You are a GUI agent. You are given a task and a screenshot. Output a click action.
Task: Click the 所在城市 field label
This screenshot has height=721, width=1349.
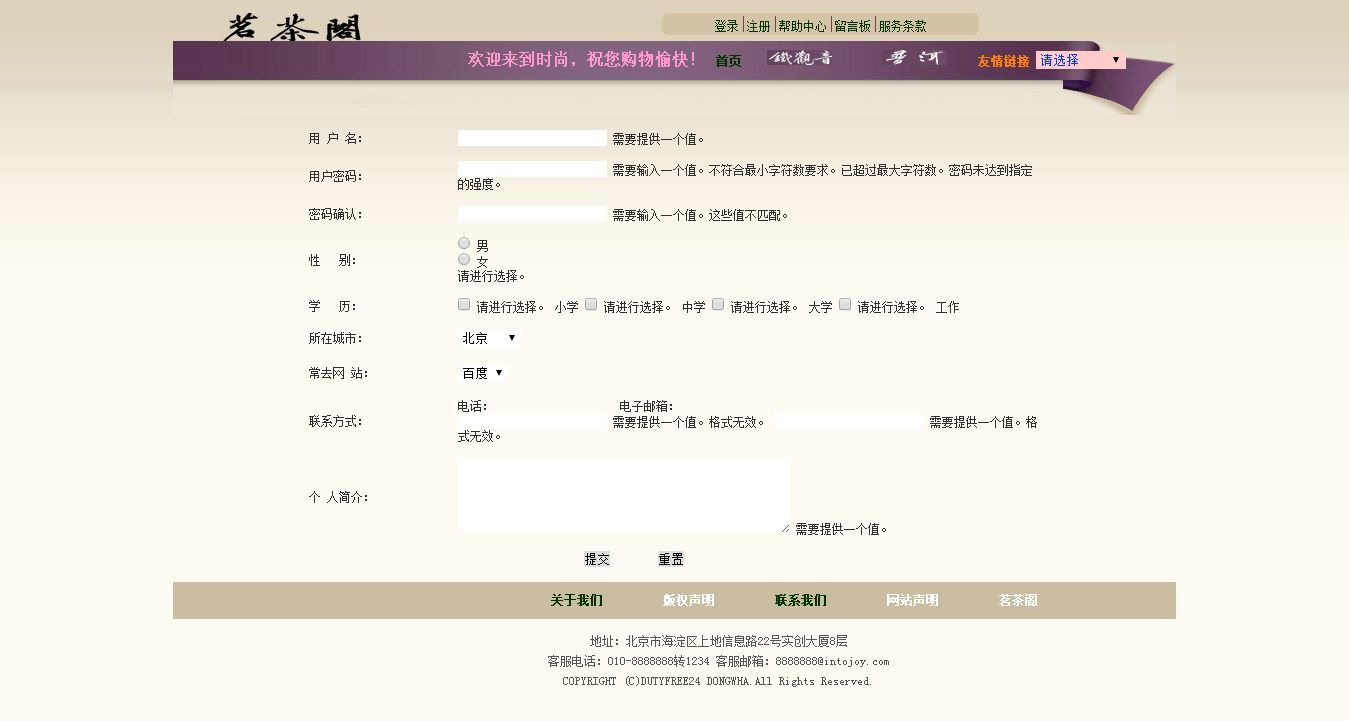coord(335,338)
